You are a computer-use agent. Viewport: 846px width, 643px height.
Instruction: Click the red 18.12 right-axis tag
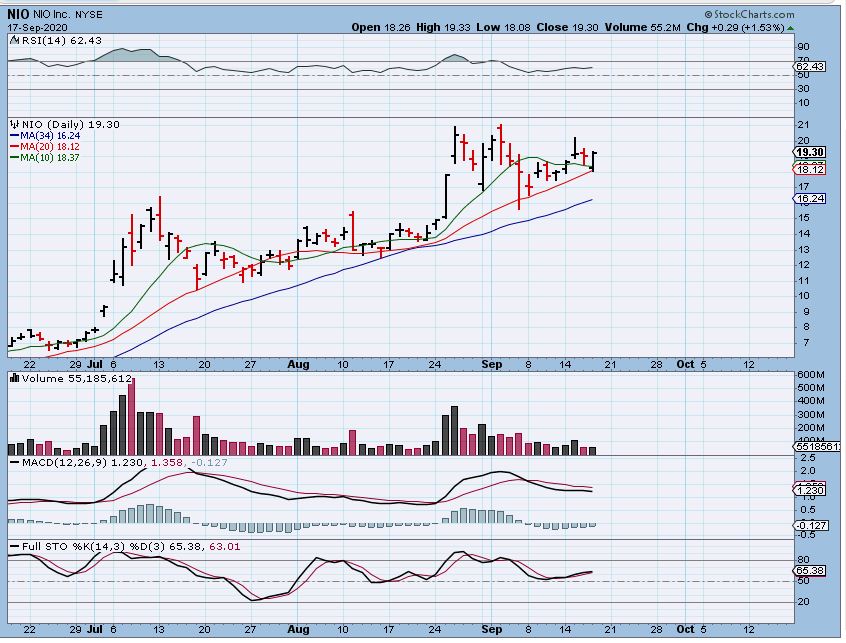click(x=810, y=169)
